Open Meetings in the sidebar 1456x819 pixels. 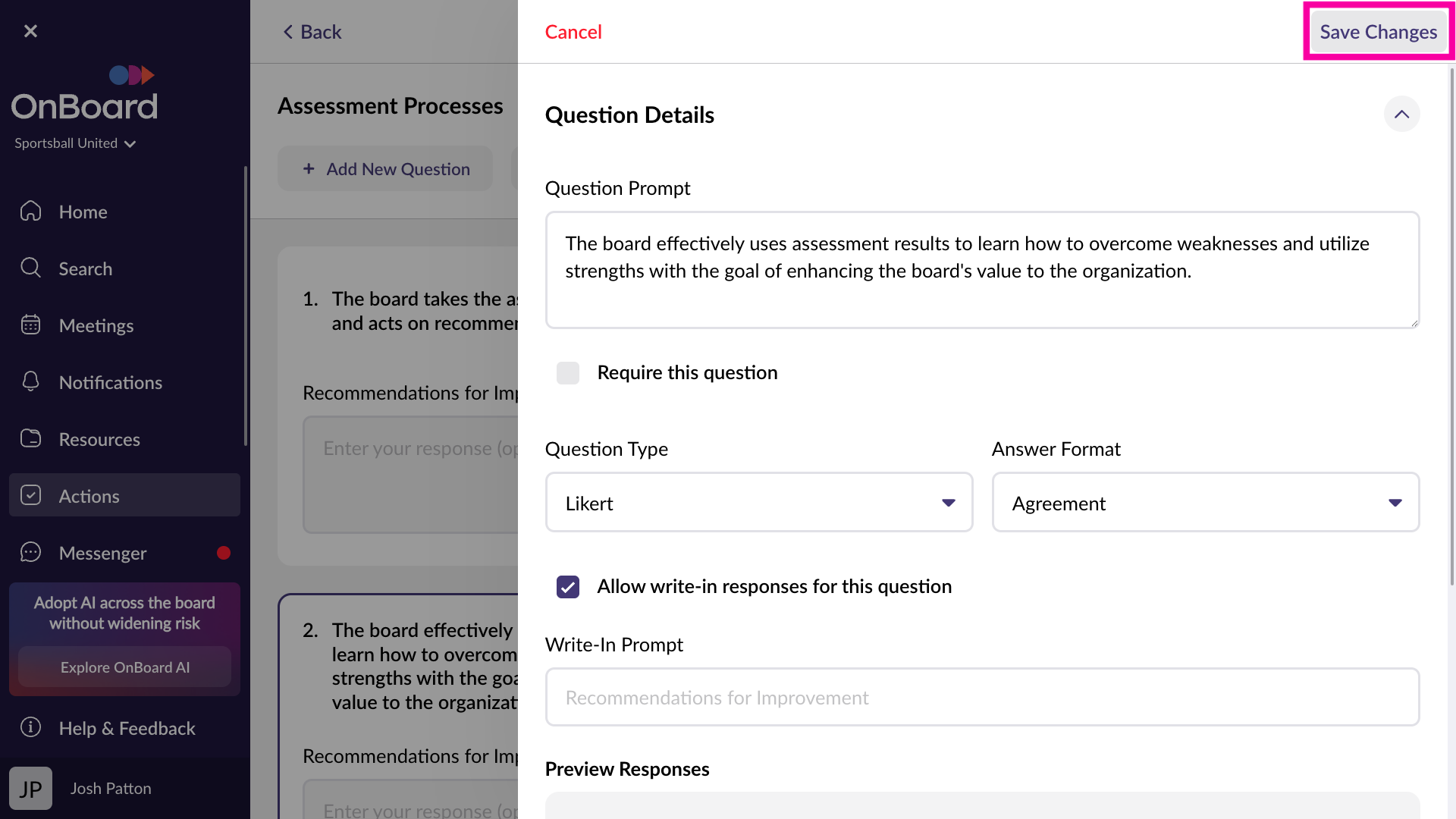124,325
